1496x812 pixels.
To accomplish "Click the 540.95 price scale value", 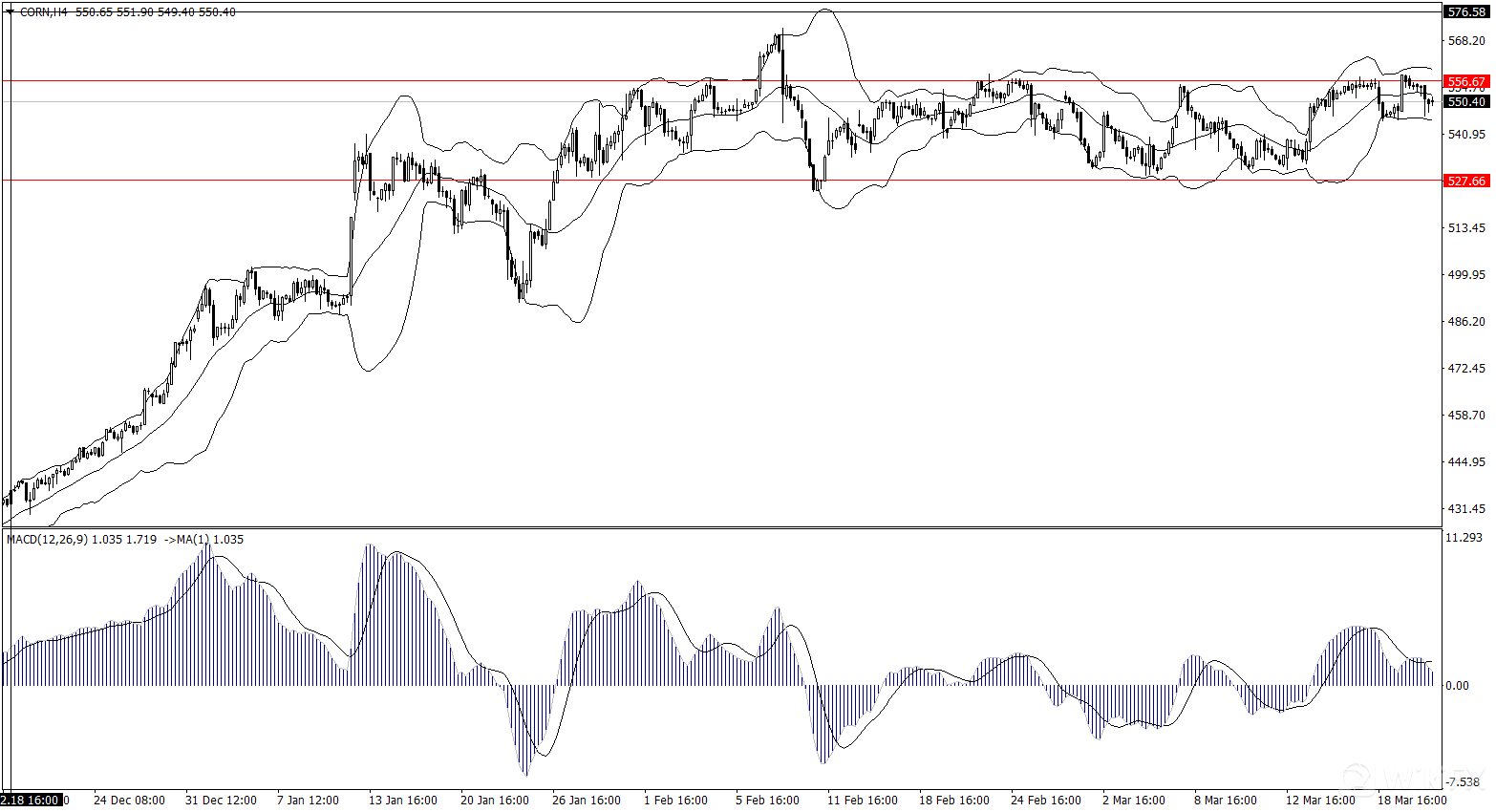I will click(1466, 134).
